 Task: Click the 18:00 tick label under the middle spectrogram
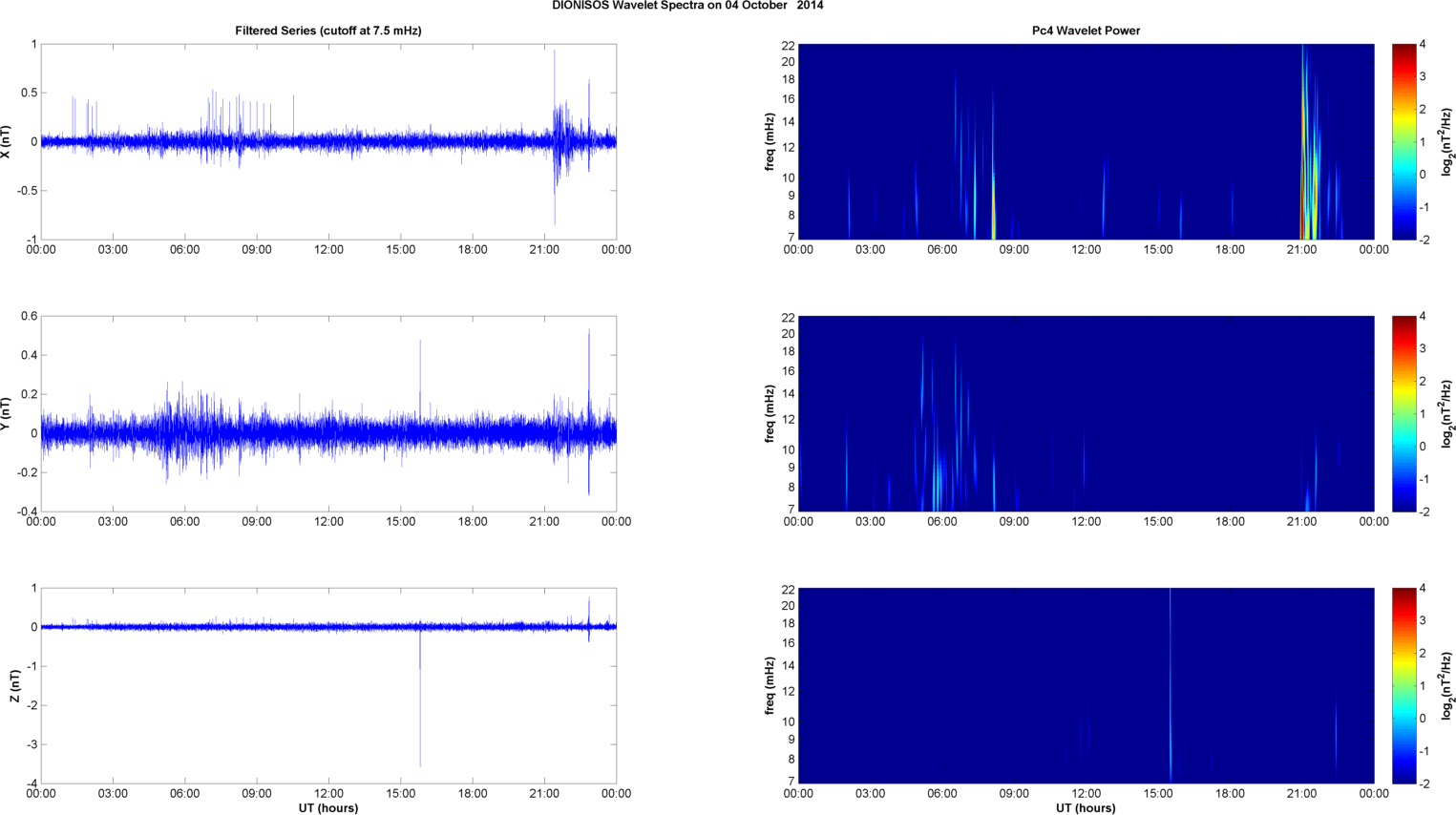1230,522
